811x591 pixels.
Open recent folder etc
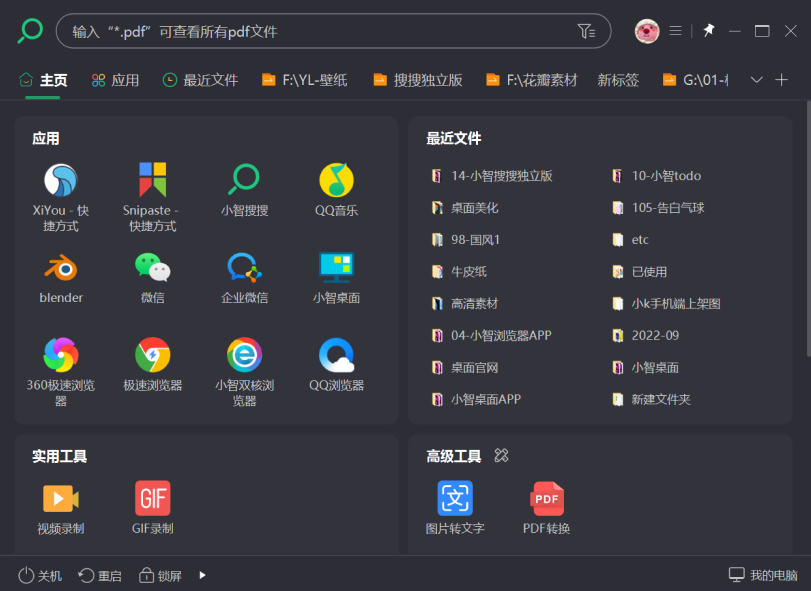(x=630, y=240)
